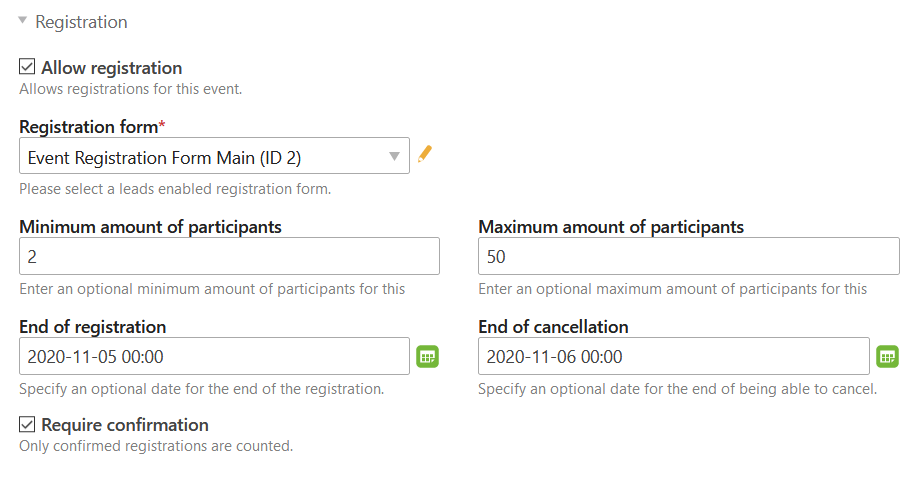Uncheck the Allow registration checkbox
Image resolution: width=918 pixels, height=486 pixels.
[x=27, y=66]
